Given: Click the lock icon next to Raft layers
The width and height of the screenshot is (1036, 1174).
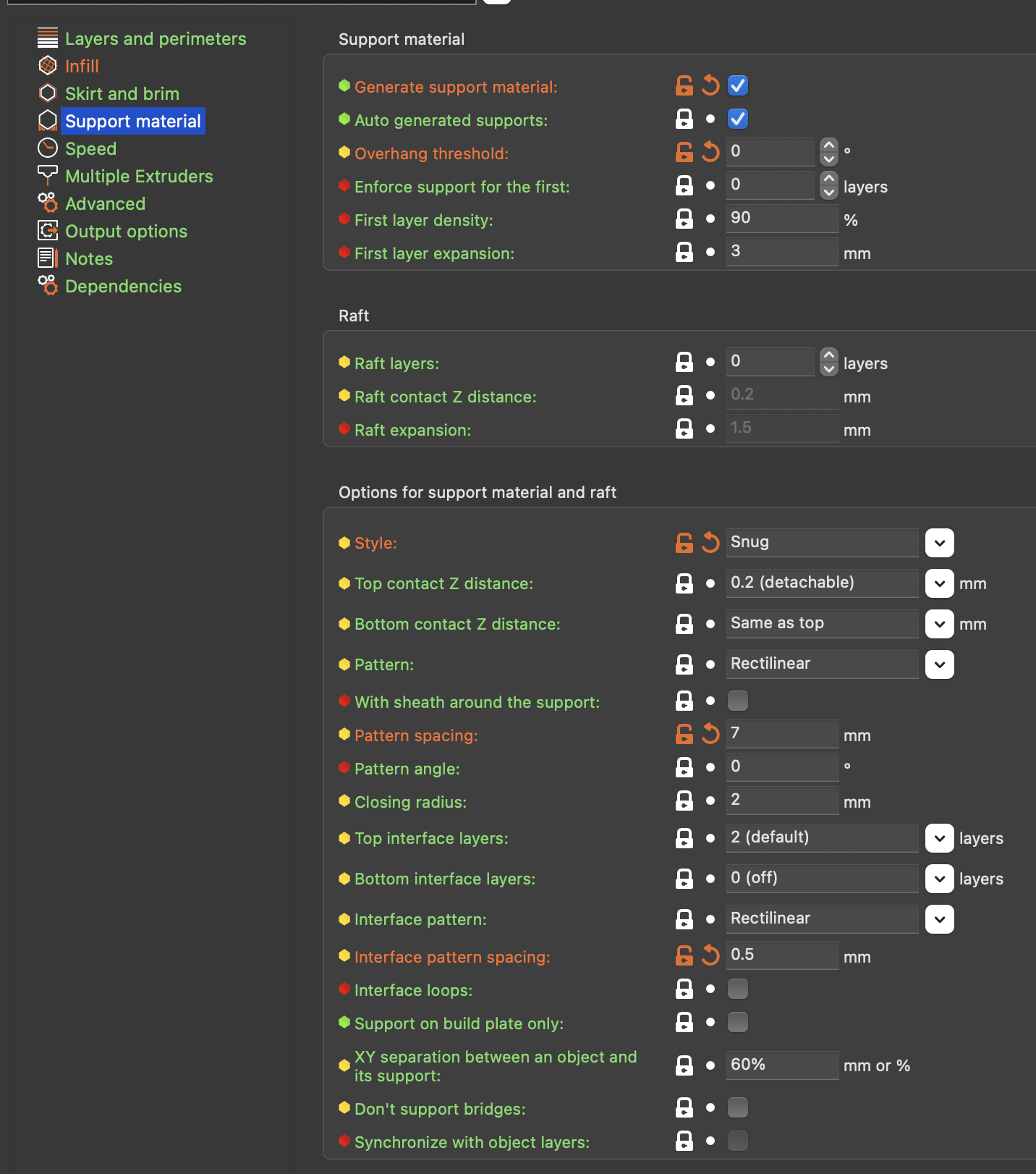Looking at the screenshot, I should (684, 363).
